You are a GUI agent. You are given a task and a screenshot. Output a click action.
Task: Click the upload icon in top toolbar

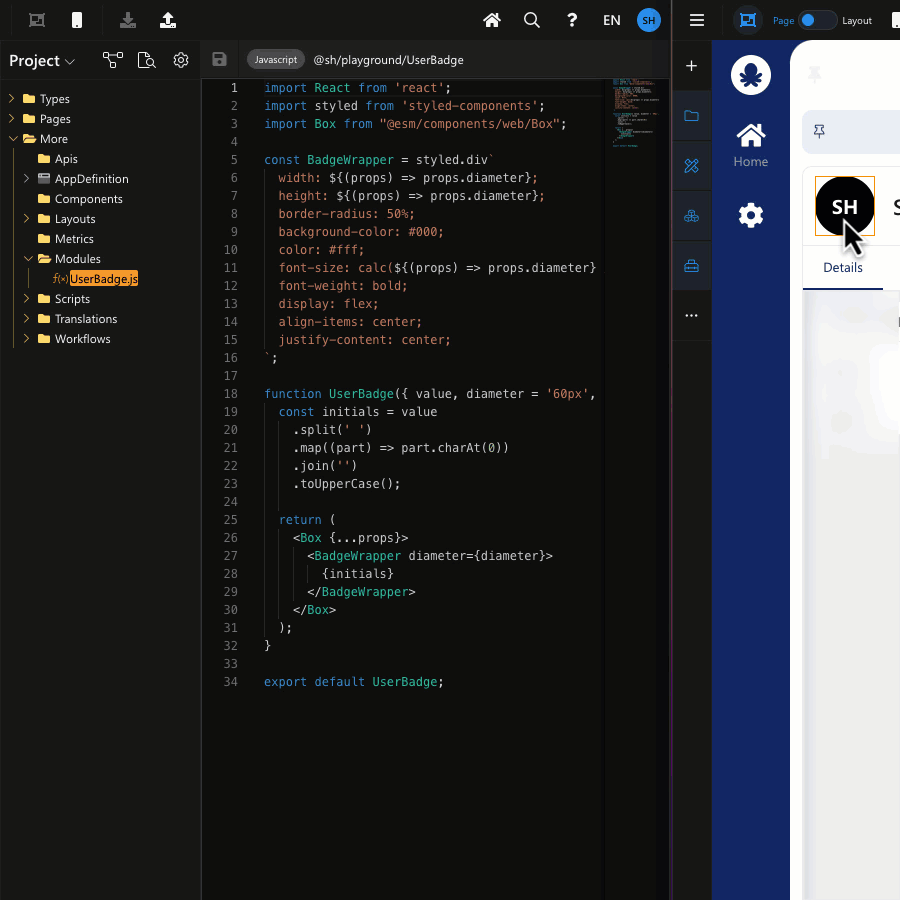168,20
